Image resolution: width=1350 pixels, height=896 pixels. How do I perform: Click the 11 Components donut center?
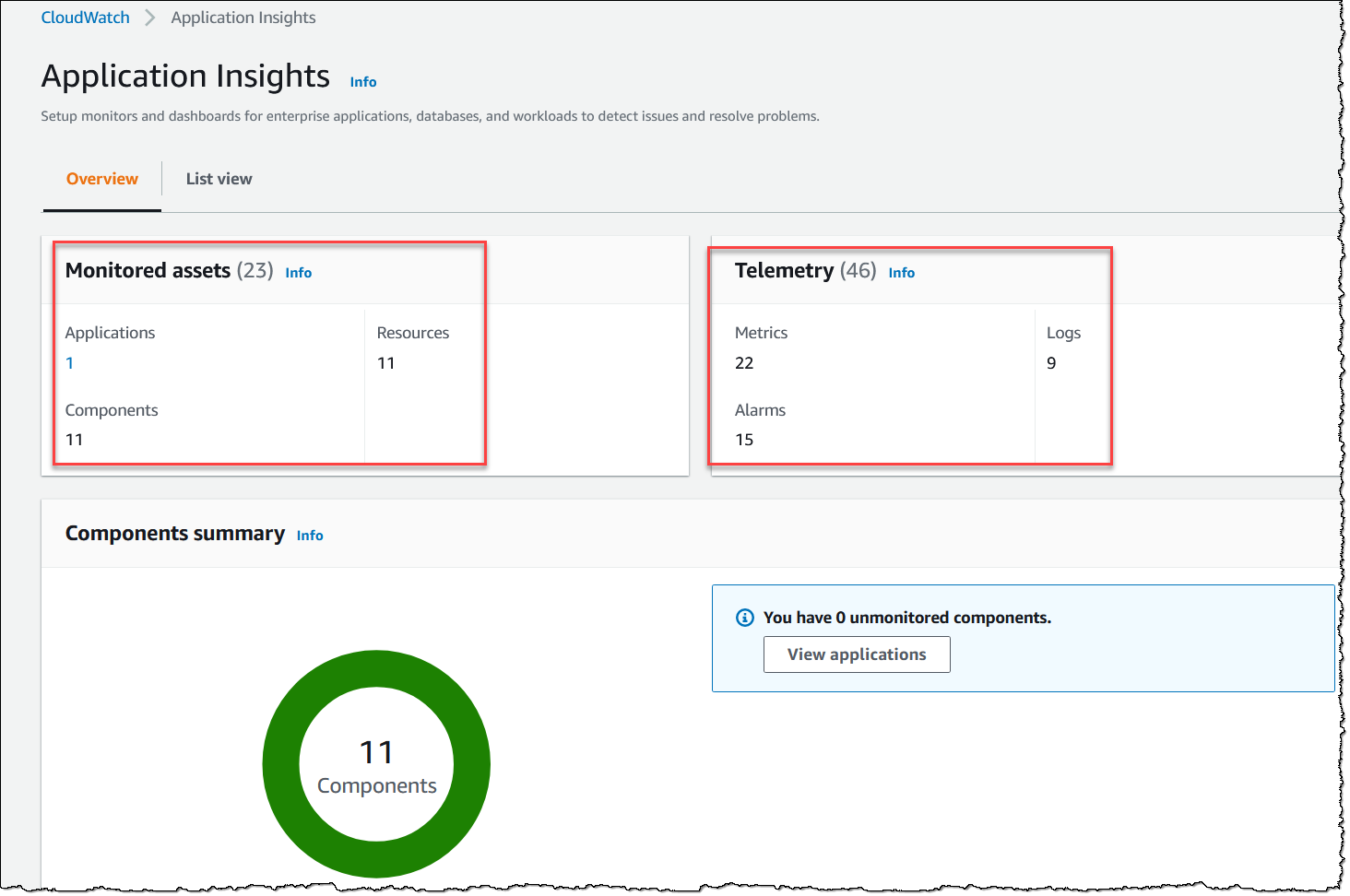[x=376, y=763]
